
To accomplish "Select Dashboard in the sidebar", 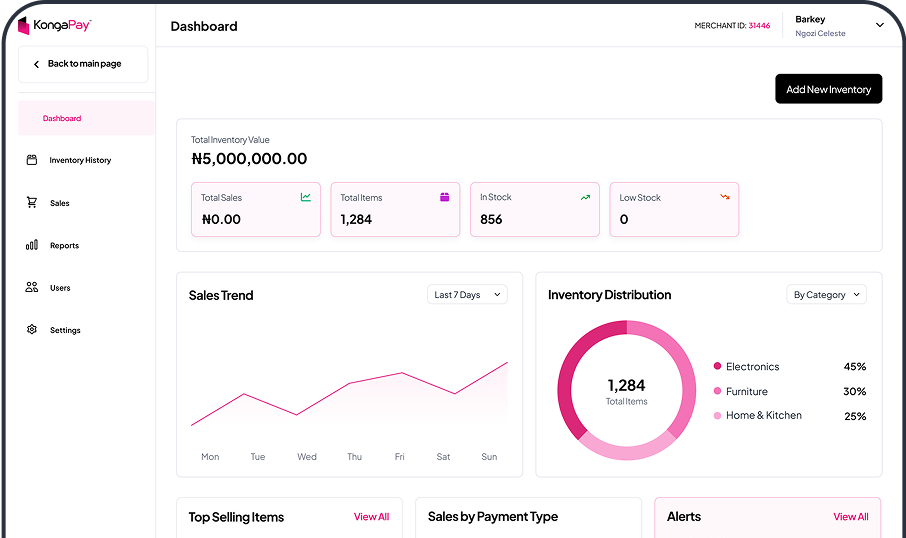I will click(x=62, y=118).
